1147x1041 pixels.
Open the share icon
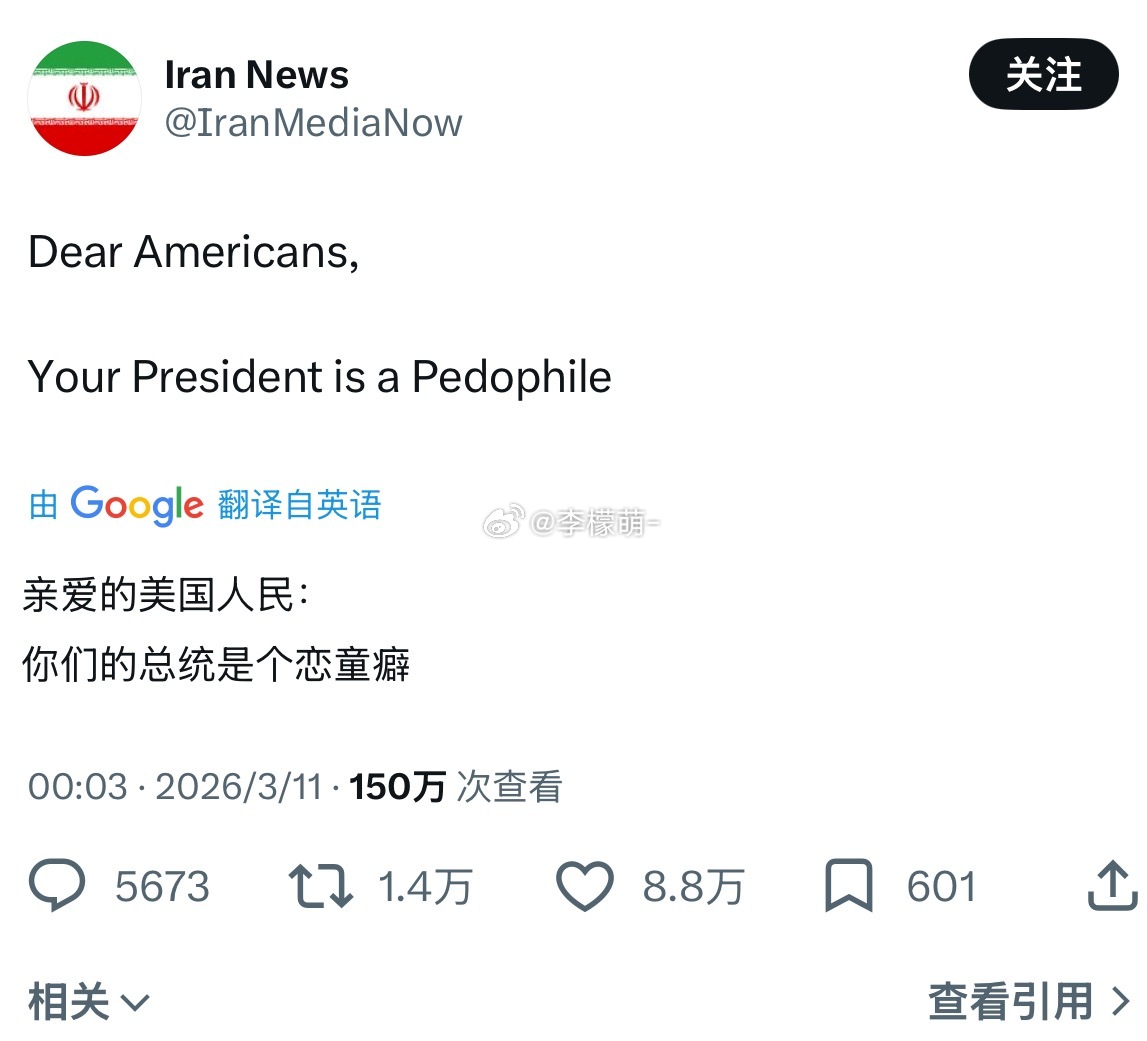[x=1113, y=884]
